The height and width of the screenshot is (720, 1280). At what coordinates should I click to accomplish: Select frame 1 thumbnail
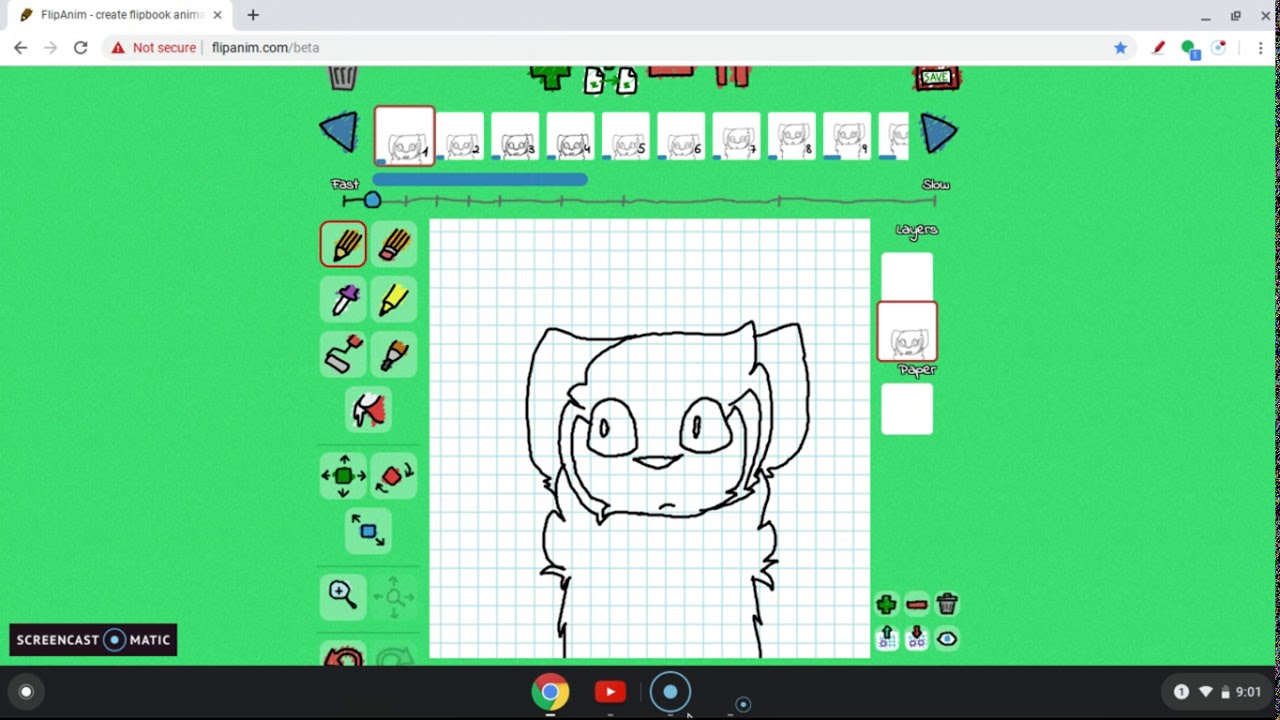[x=405, y=135]
